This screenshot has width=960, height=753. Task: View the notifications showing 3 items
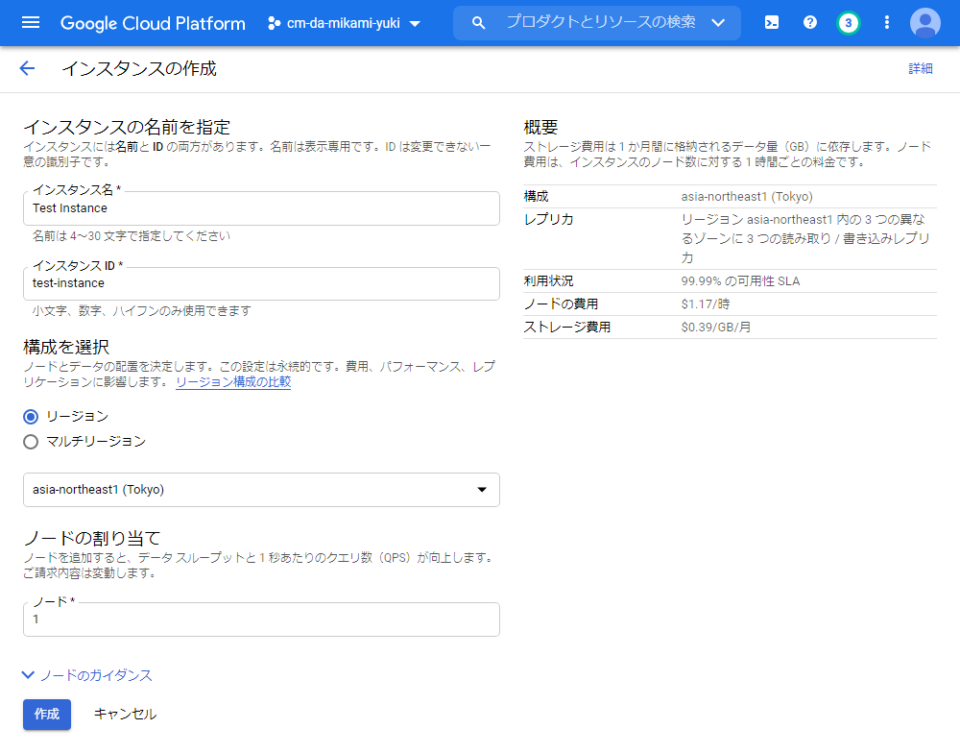848,22
